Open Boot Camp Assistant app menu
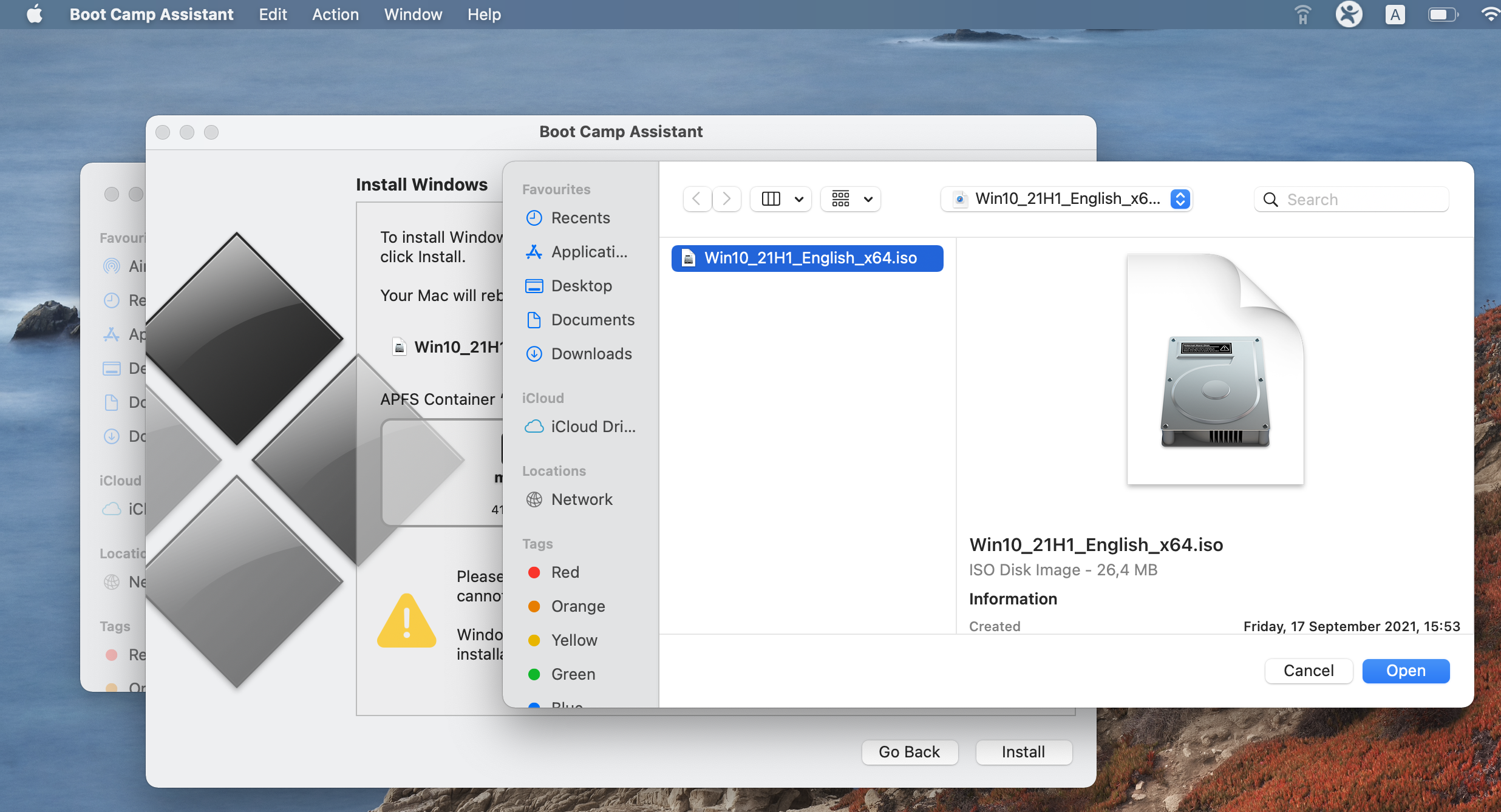Screen dimensions: 1501x812 [151, 14]
